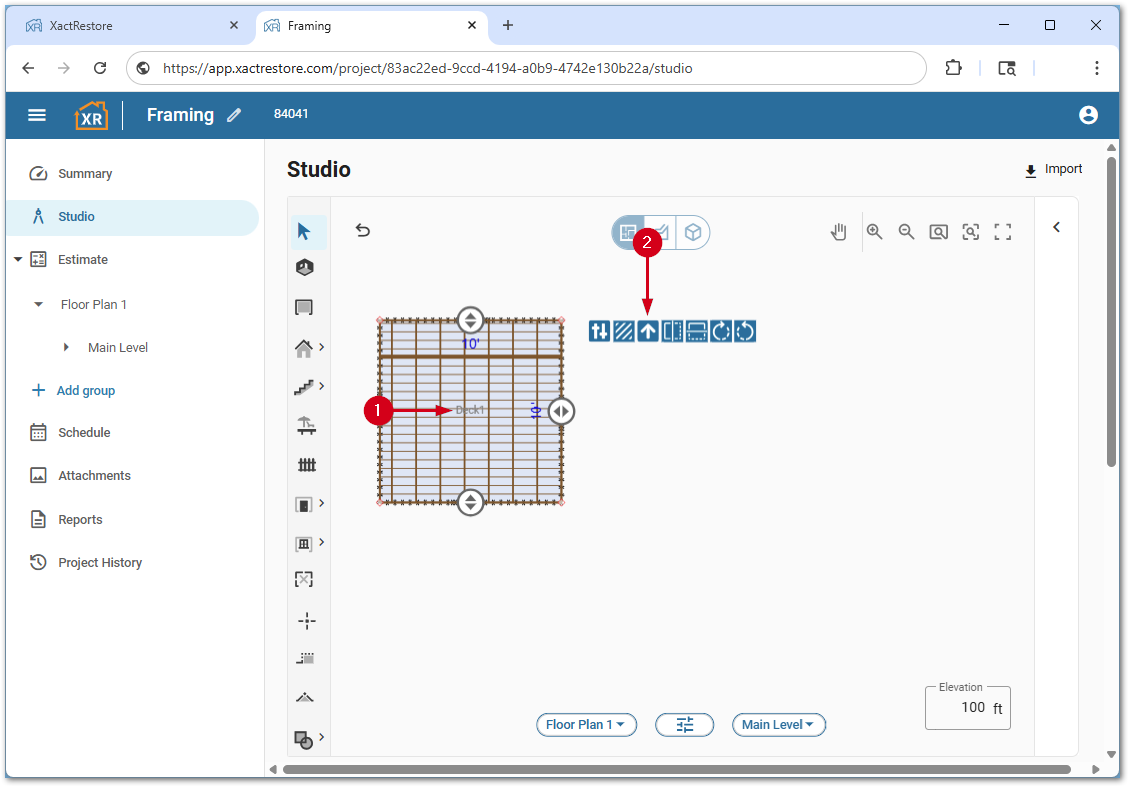
Task: Click Add group in the sidebar
Action: tap(86, 390)
